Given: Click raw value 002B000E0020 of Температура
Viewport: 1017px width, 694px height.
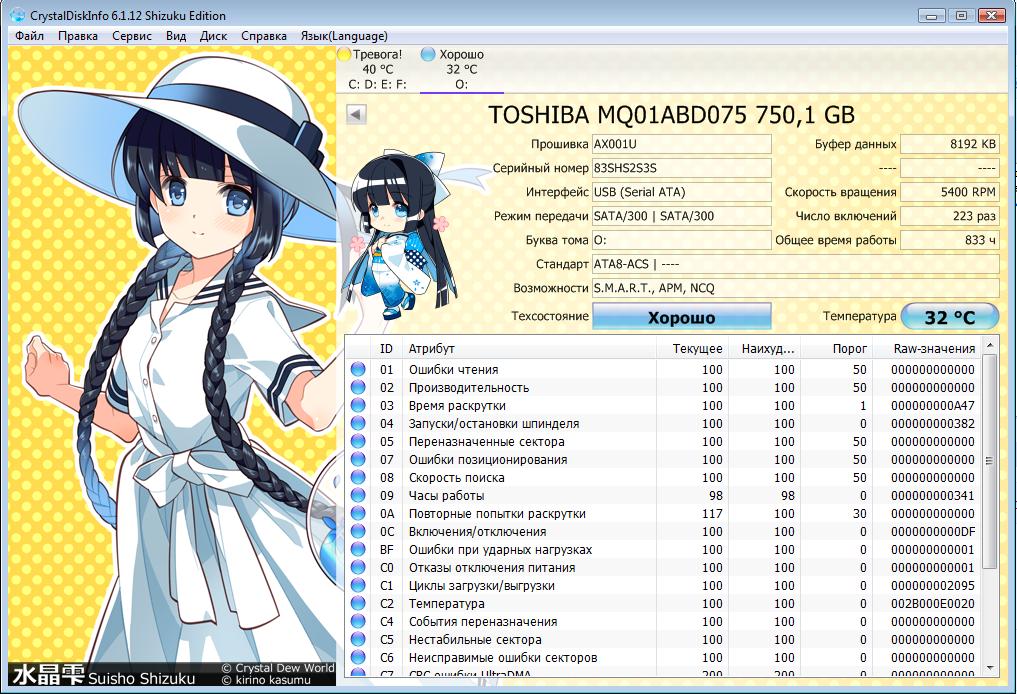Looking at the screenshot, I should tap(933, 603).
